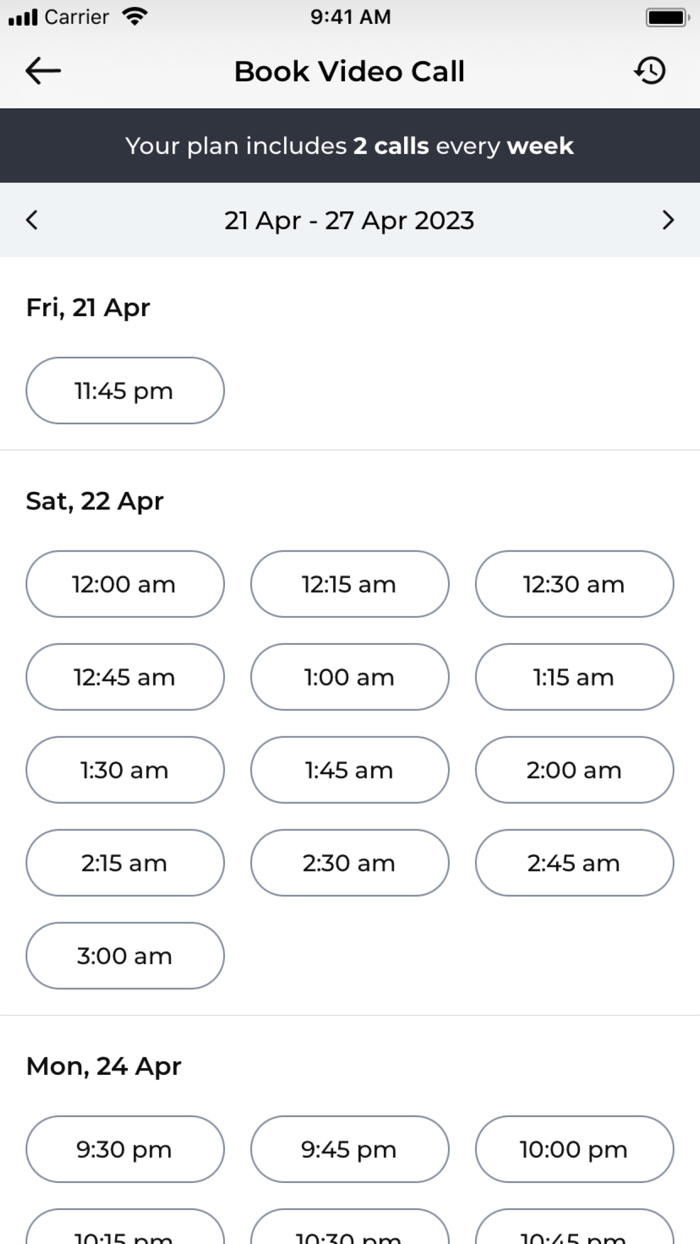700x1244 pixels.
Task: Select the 12:45 am time slot
Action: [125, 677]
